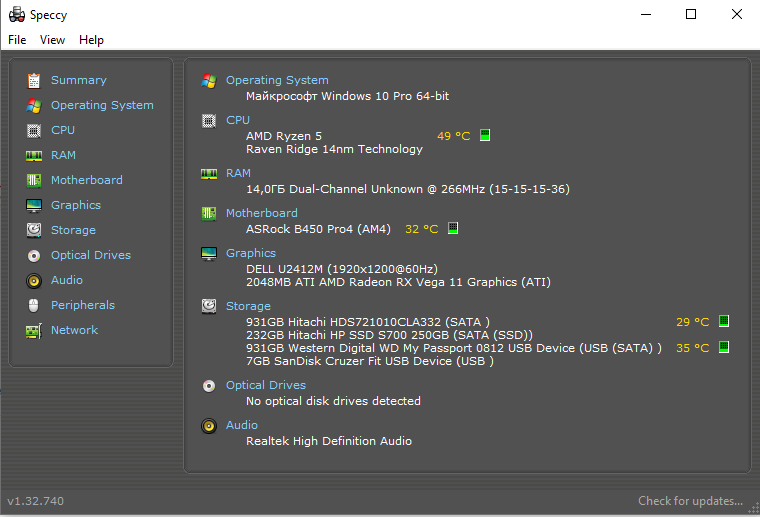Click the Operating System heading link in summary
The image size is (760, 517).
coord(277,80)
